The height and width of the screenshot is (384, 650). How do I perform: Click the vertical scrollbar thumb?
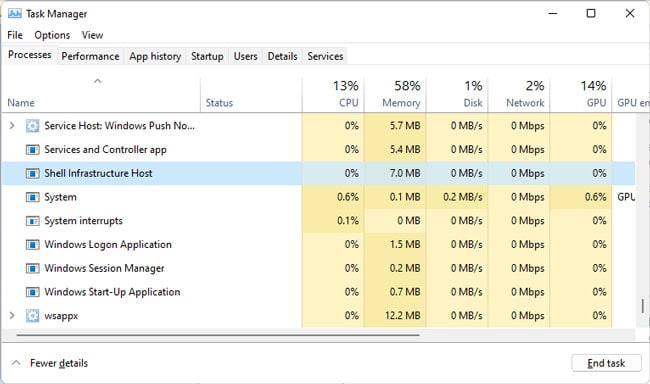point(643,306)
